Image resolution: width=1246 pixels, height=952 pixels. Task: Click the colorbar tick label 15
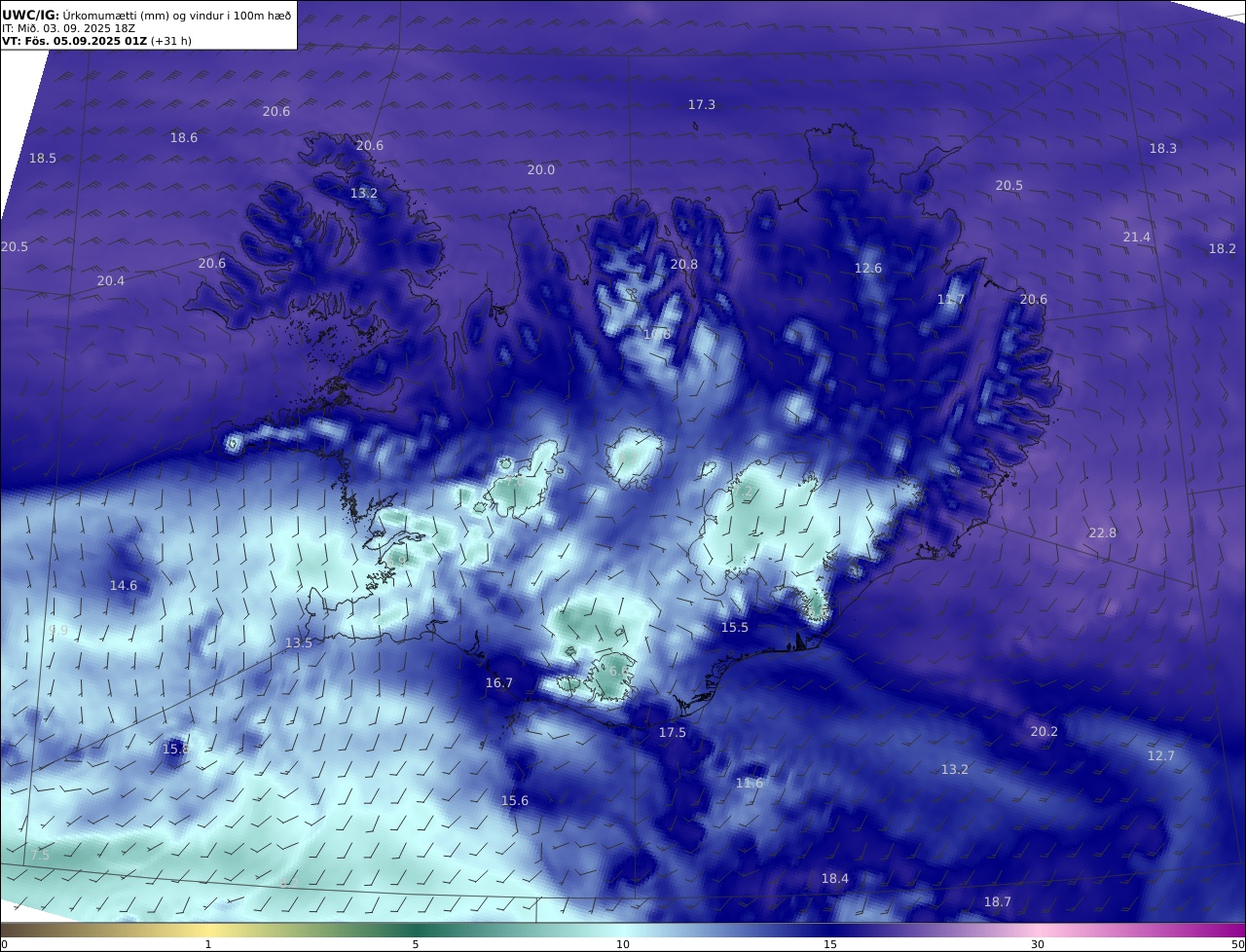click(830, 944)
